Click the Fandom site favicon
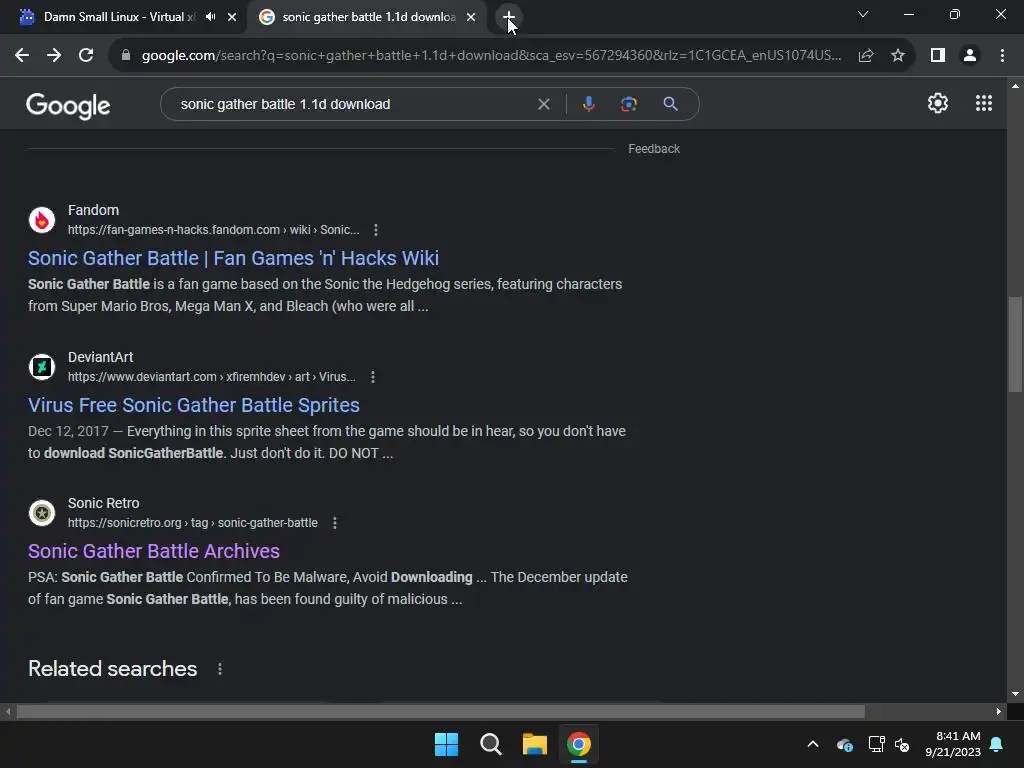The height and width of the screenshot is (768, 1024). coord(42,220)
